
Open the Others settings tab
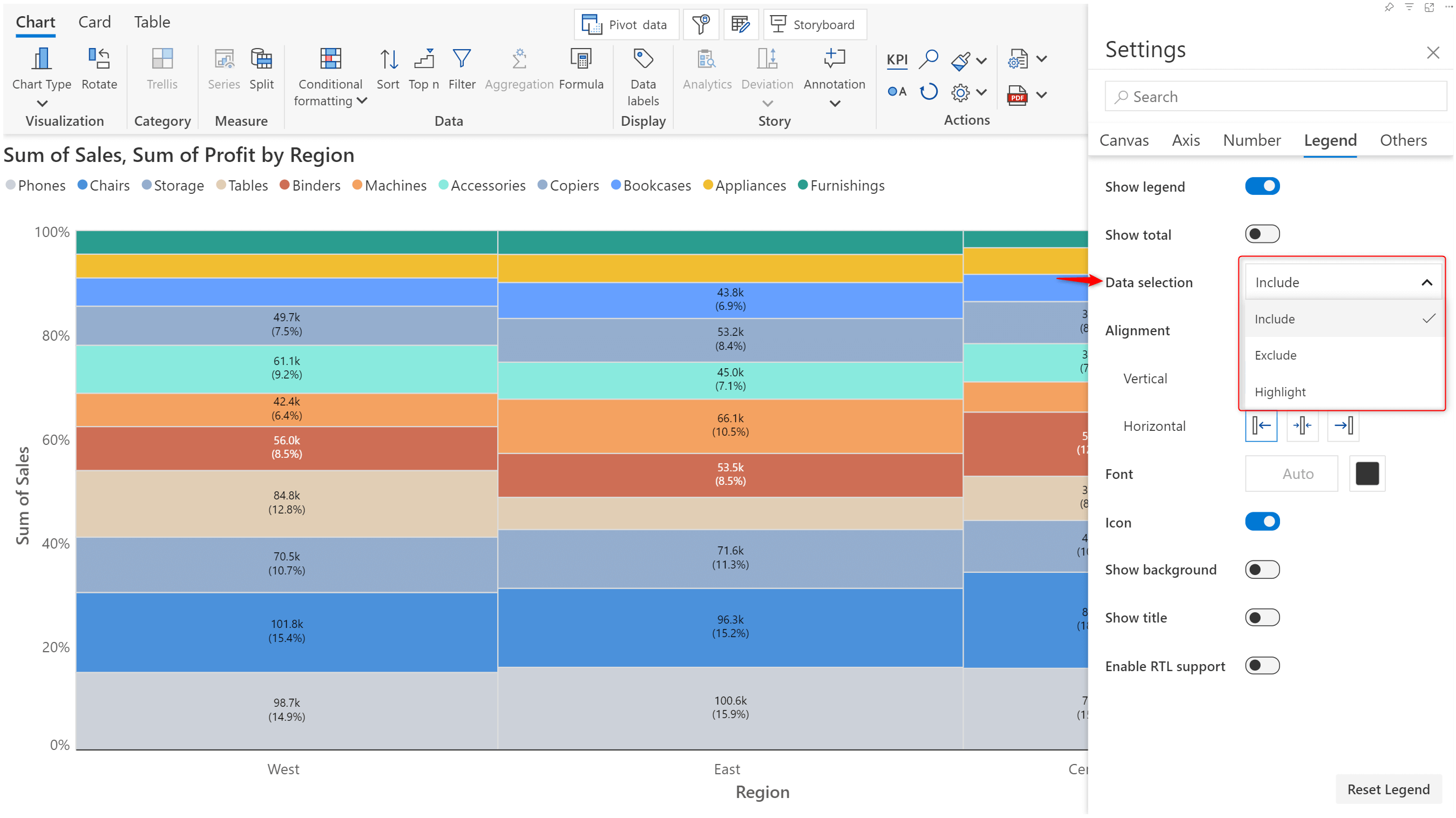point(1403,140)
